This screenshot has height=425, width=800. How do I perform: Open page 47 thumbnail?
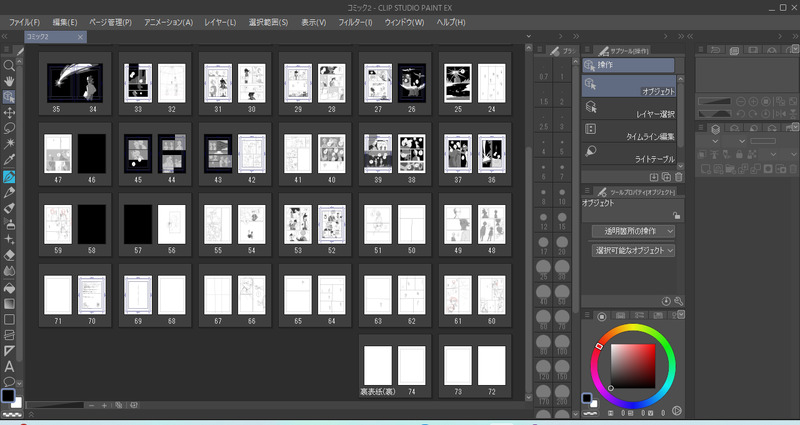[x=58, y=154]
